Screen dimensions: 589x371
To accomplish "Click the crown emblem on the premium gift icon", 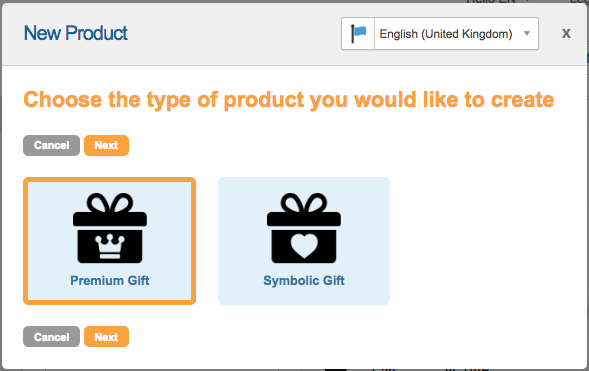I will pos(110,246).
